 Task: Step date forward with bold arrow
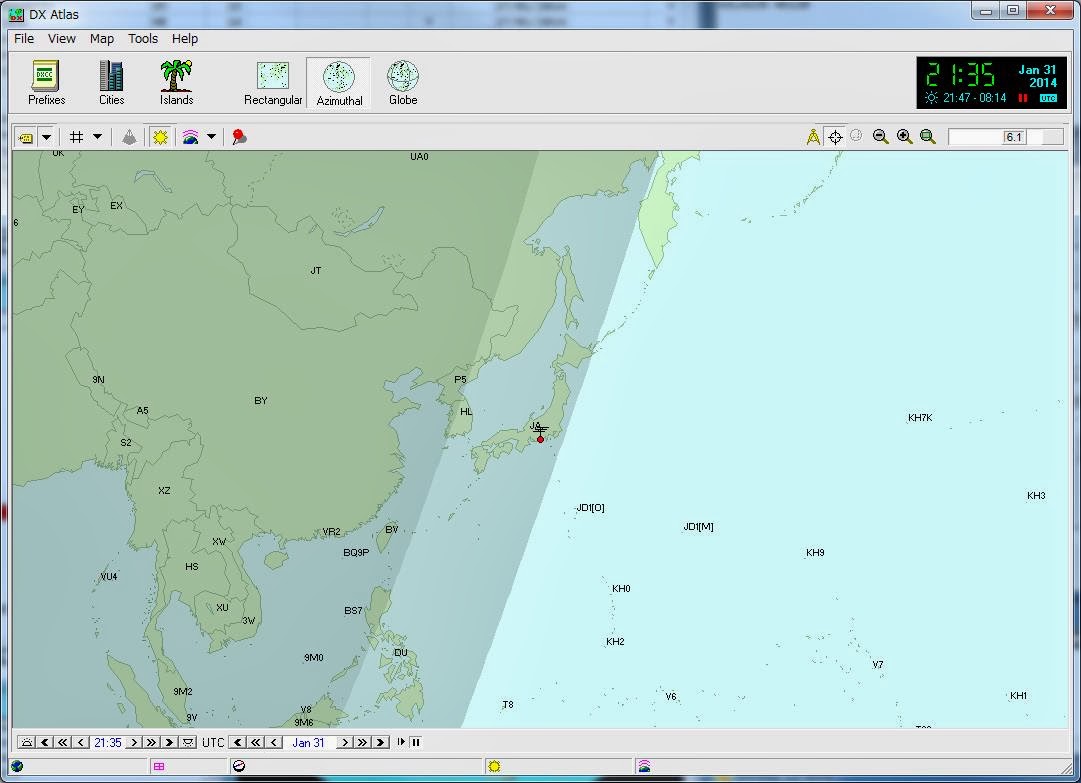[381, 742]
